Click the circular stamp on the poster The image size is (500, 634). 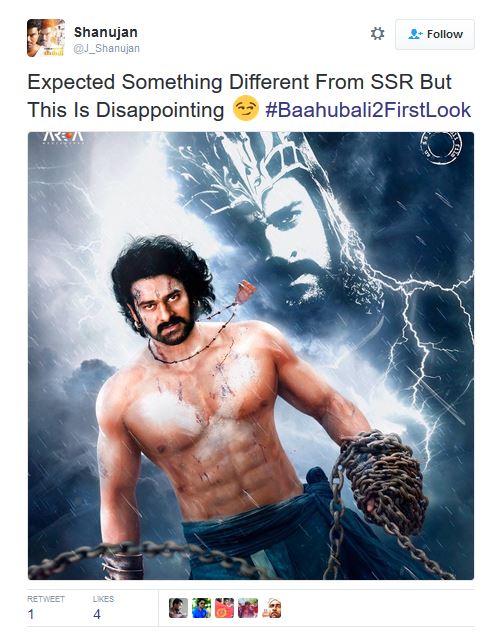click(x=441, y=148)
